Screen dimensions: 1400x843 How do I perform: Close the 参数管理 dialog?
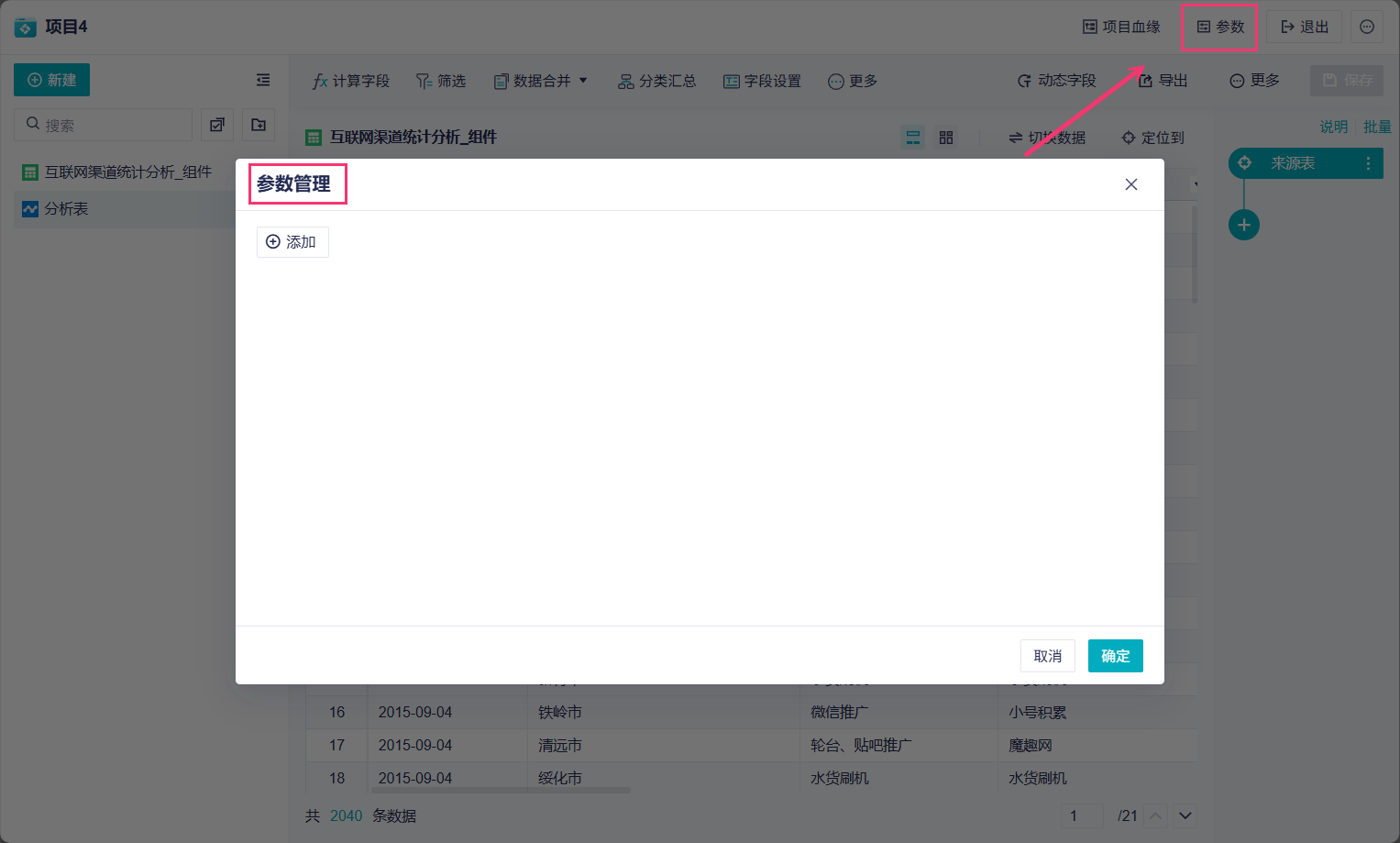pos(1131,184)
